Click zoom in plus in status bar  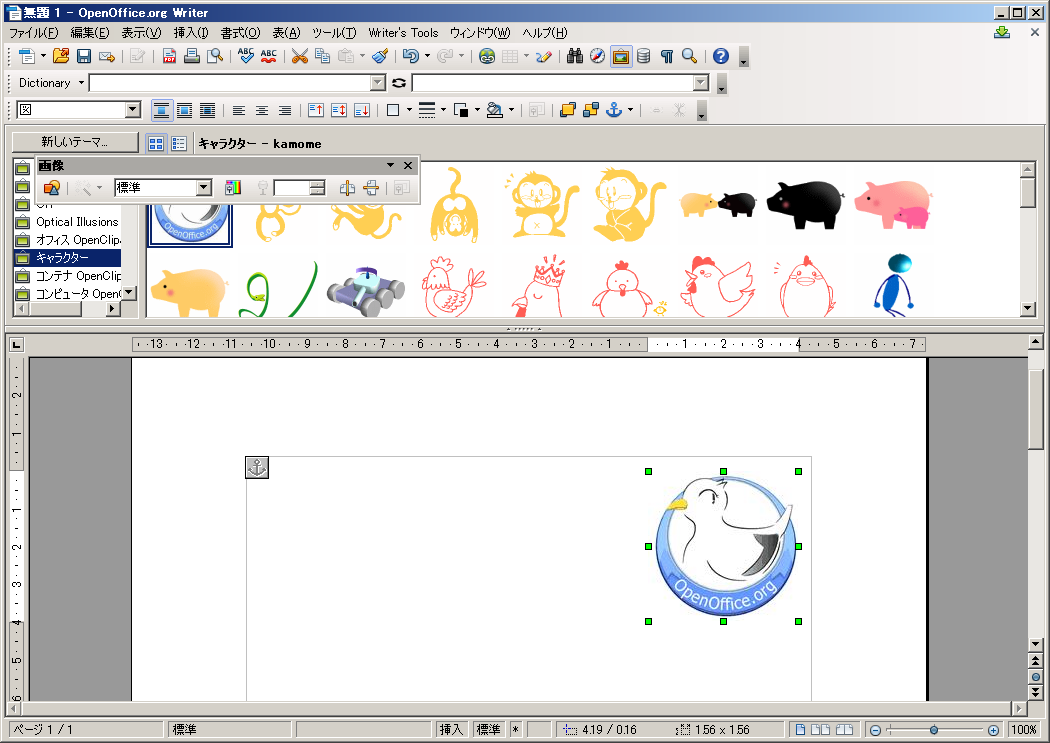994,730
